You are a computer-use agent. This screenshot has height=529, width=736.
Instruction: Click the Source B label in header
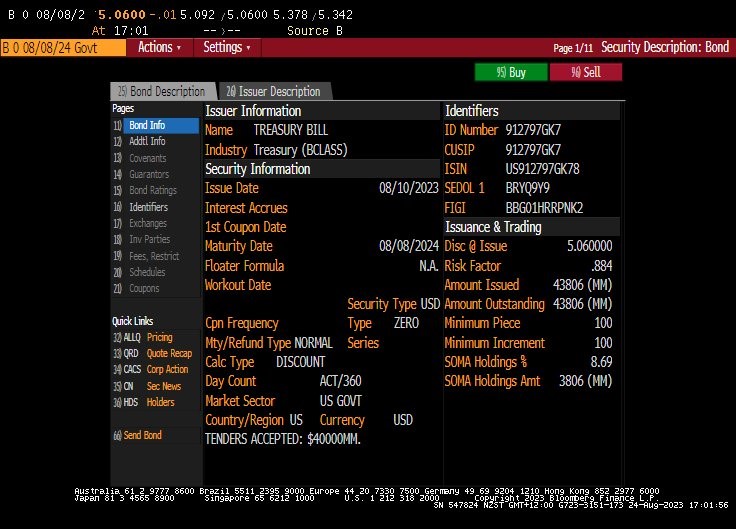click(314, 31)
